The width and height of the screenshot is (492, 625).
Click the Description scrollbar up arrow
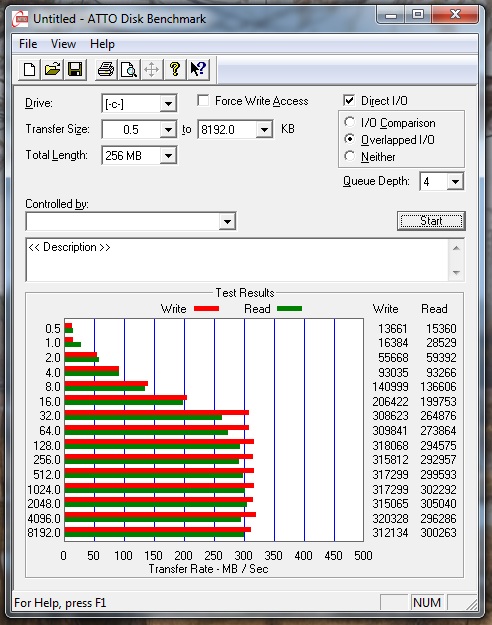click(457, 248)
